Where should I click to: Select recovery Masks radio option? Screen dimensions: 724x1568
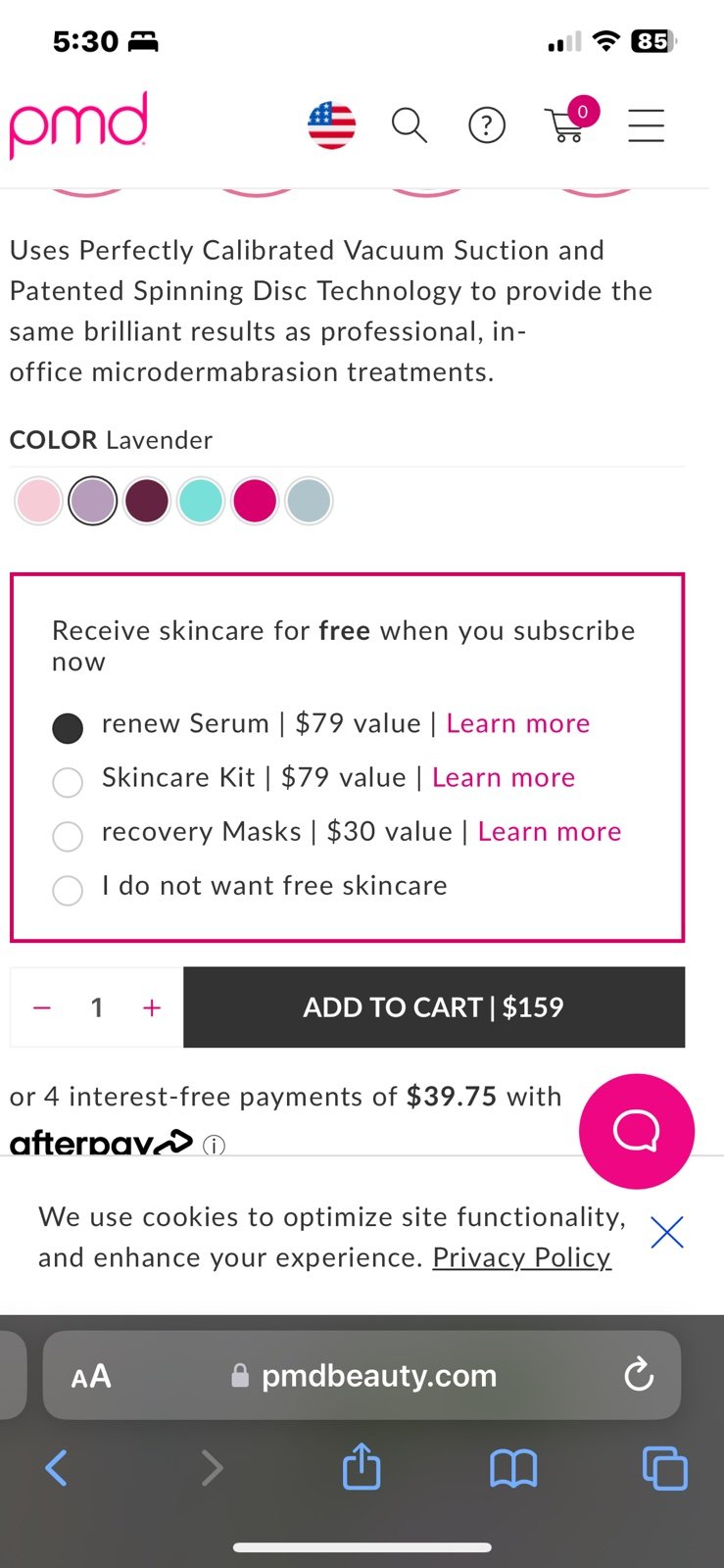coord(68,836)
